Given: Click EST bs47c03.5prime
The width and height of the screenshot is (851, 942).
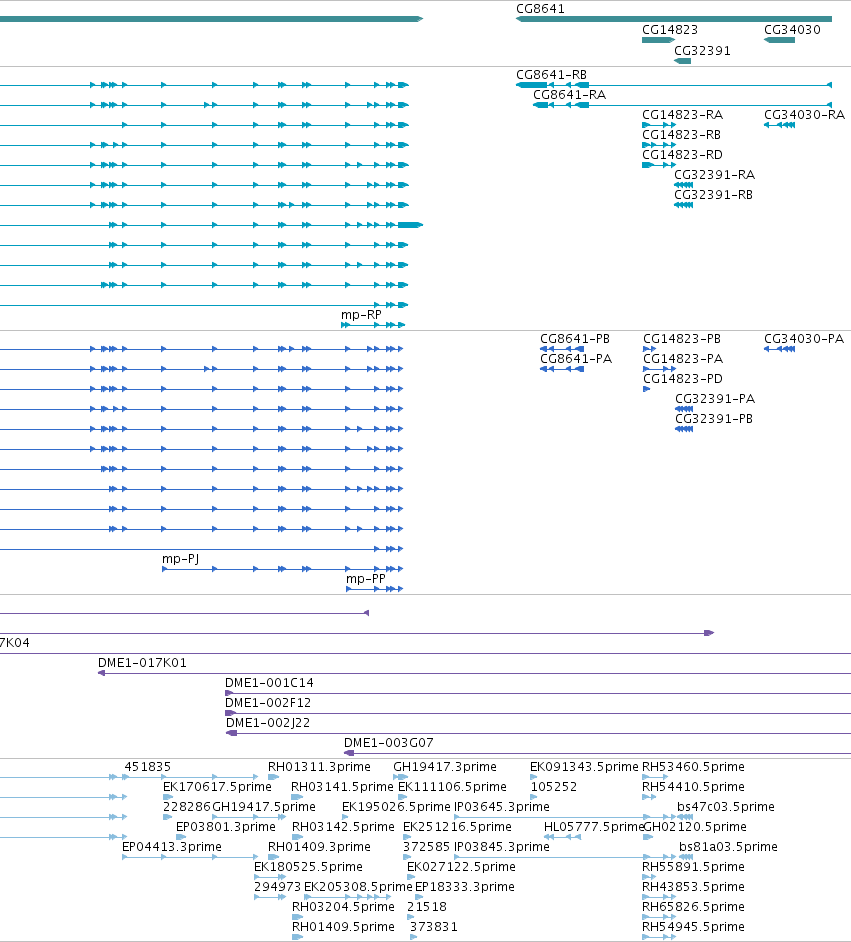Looking at the screenshot, I should pyautogui.click(x=725, y=807).
